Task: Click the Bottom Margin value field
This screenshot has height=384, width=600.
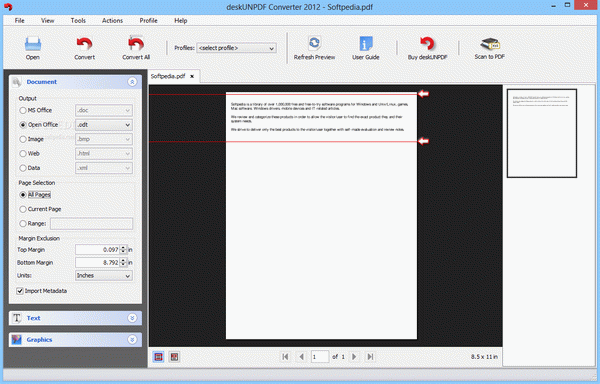Action: pyautogui.click(x=98, y=262)
